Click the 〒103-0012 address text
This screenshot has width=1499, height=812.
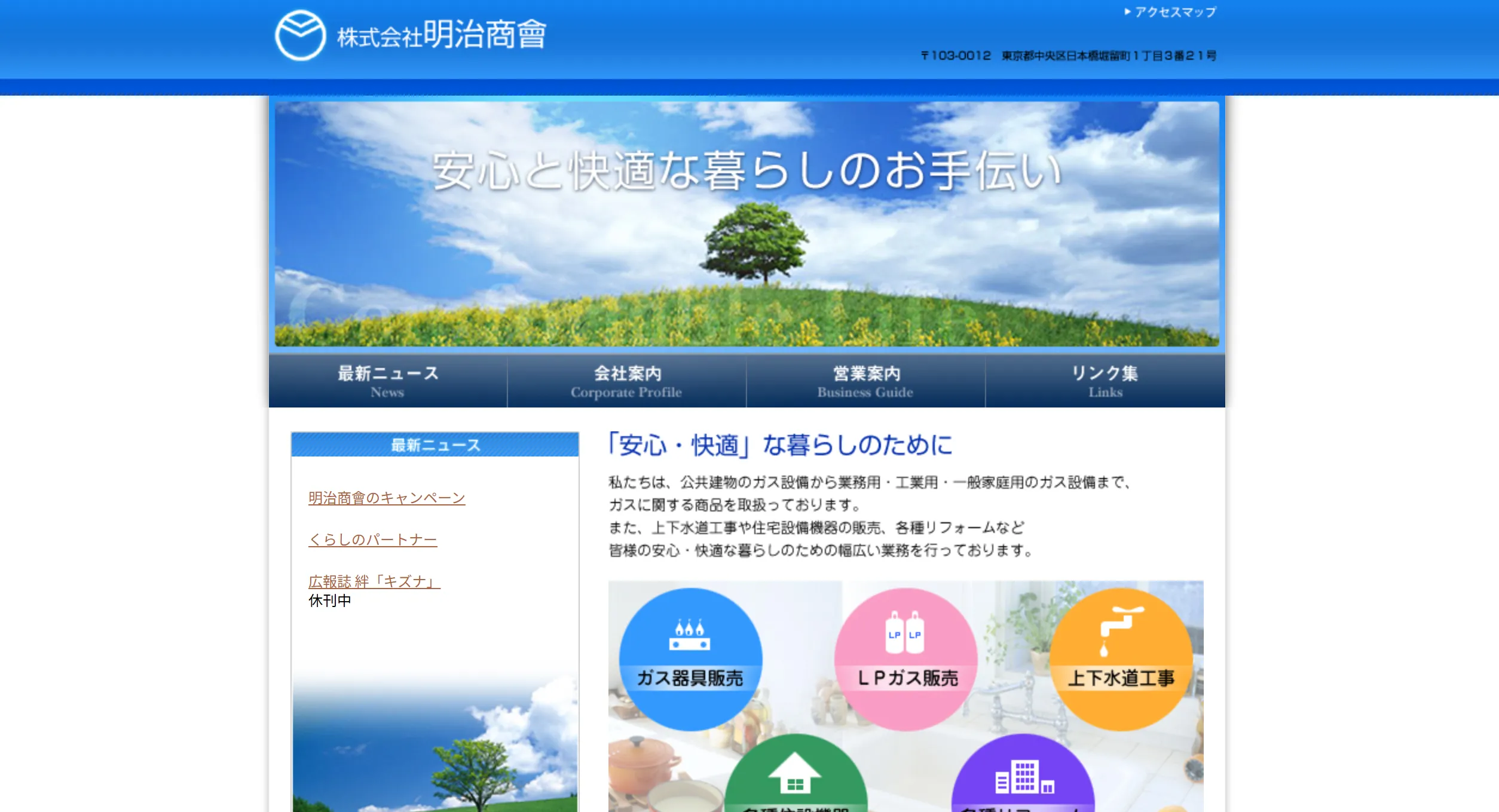click(1068, 56)
